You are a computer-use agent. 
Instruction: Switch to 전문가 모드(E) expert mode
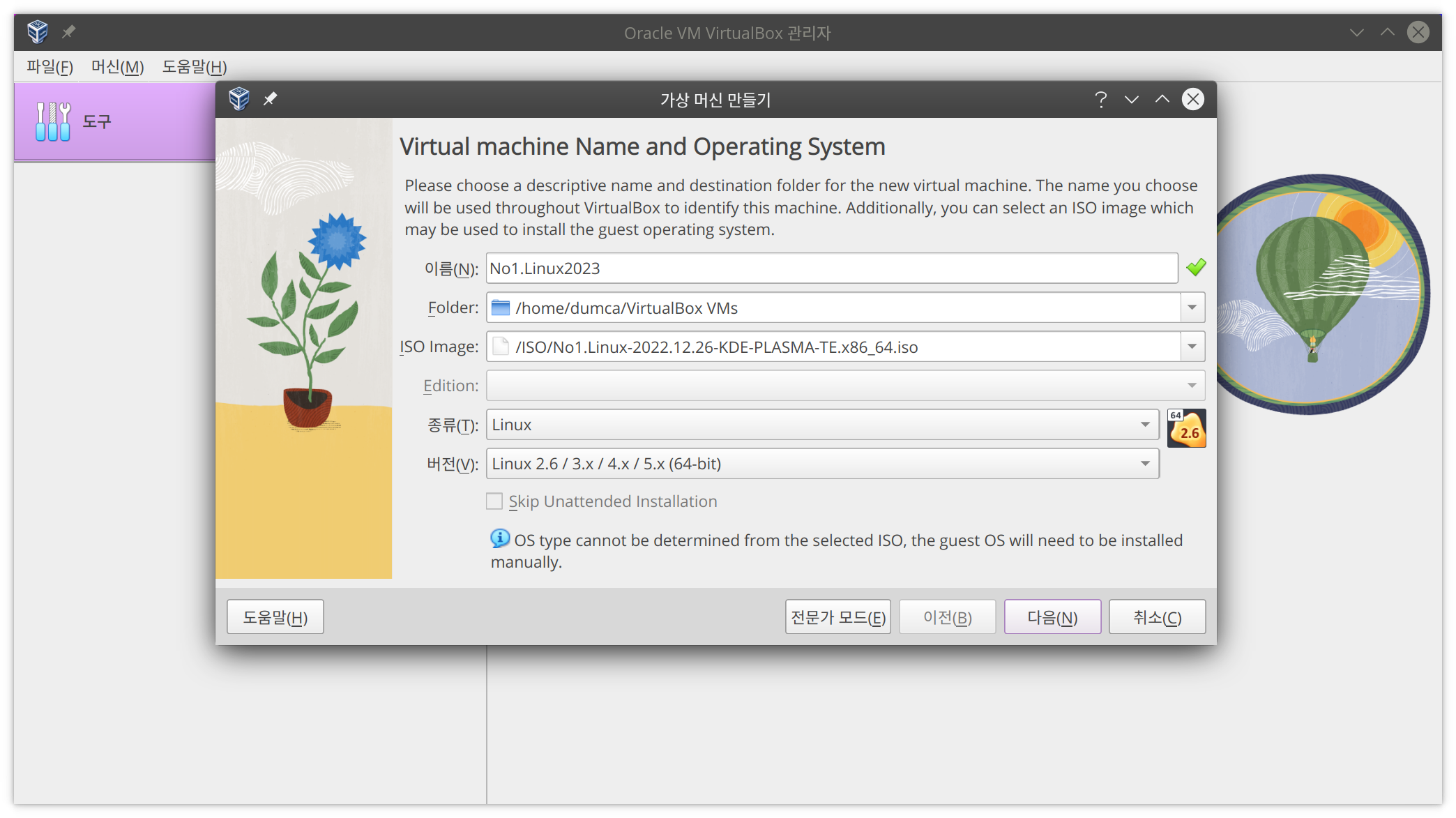tap(838, 617)
